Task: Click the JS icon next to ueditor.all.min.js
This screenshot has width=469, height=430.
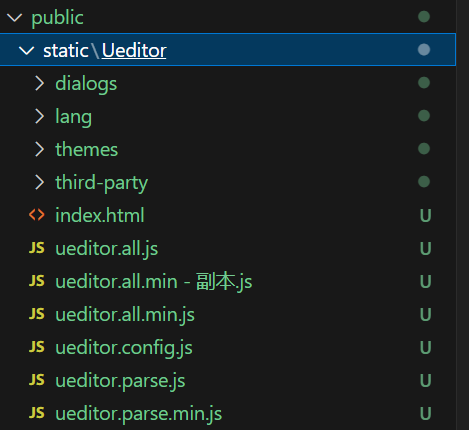Action: point(37,314)
